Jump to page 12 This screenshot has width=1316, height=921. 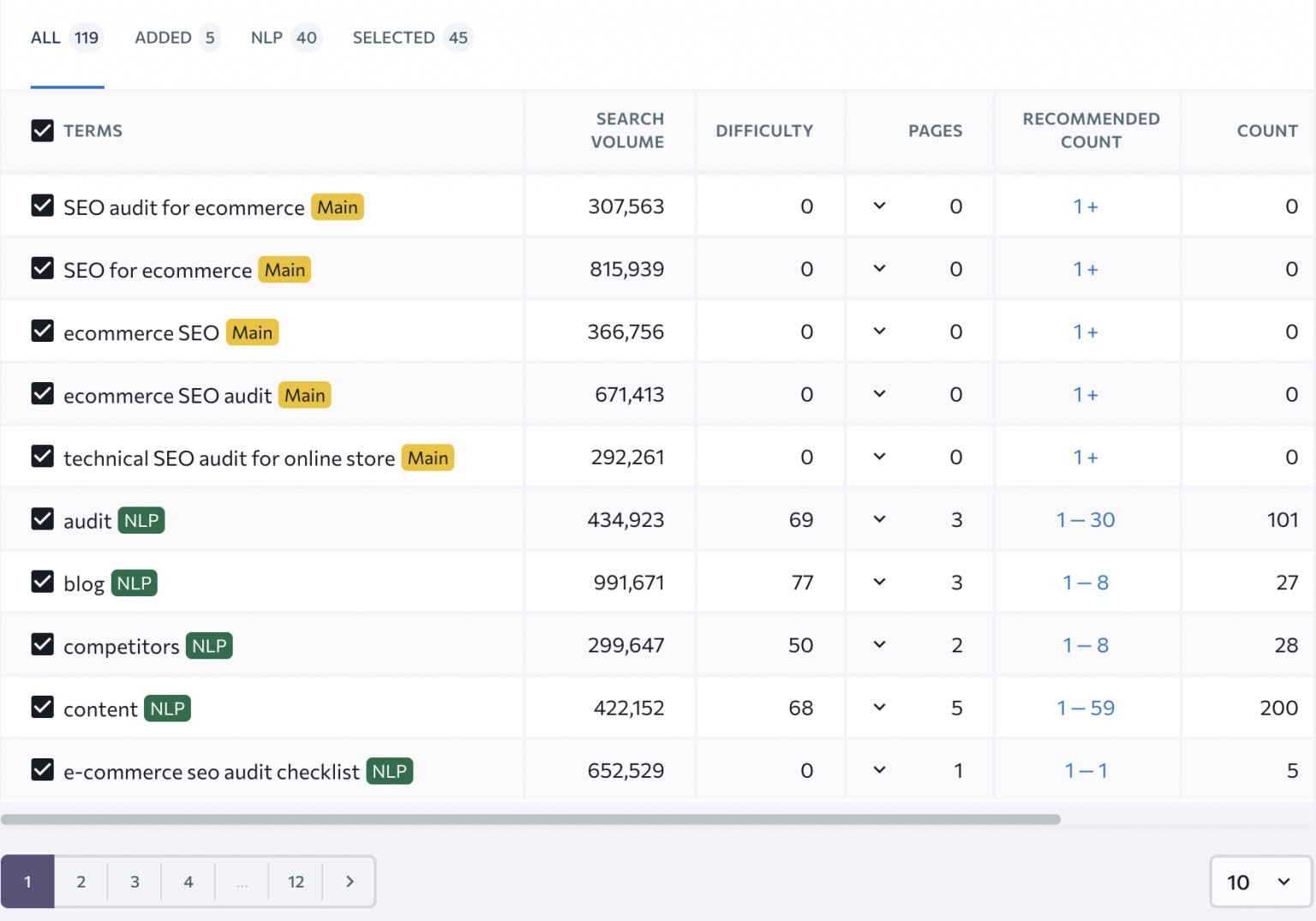296,881
